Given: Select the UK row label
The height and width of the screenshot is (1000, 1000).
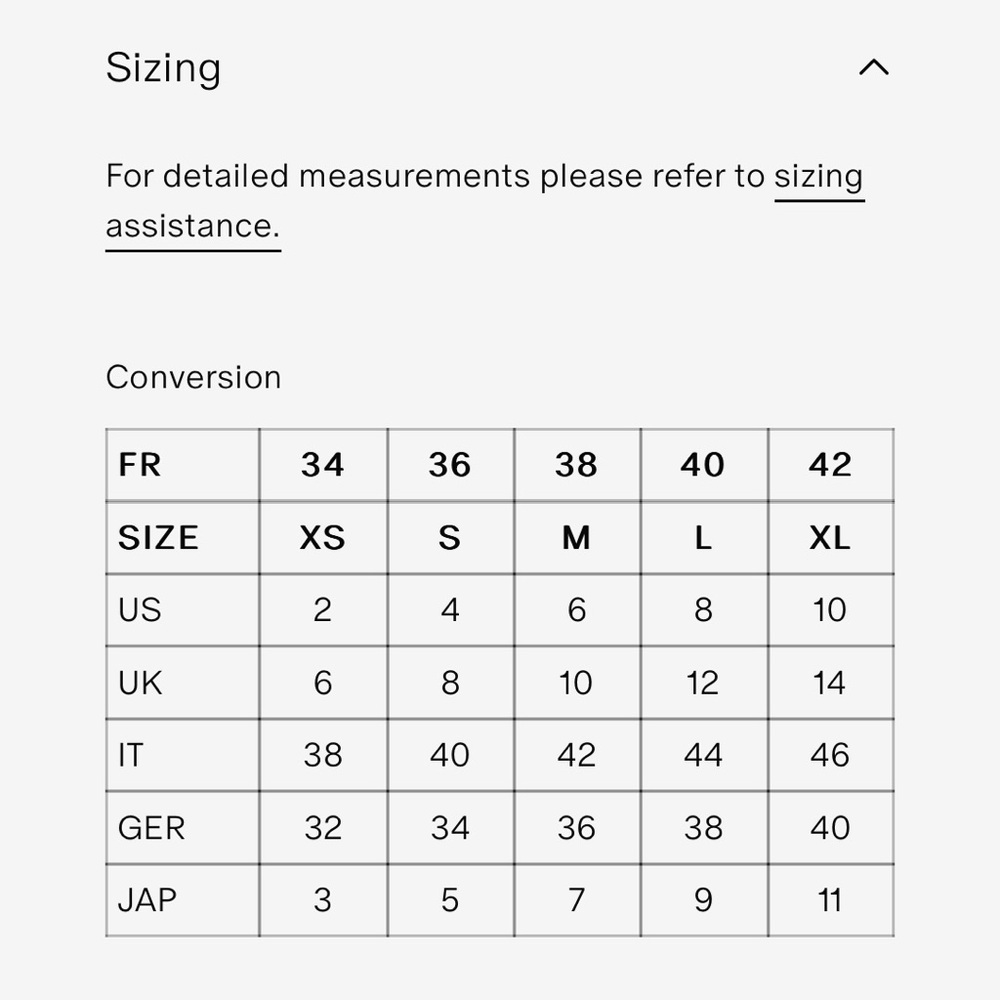Looking at the screenshot, I should tap(140, 683).
